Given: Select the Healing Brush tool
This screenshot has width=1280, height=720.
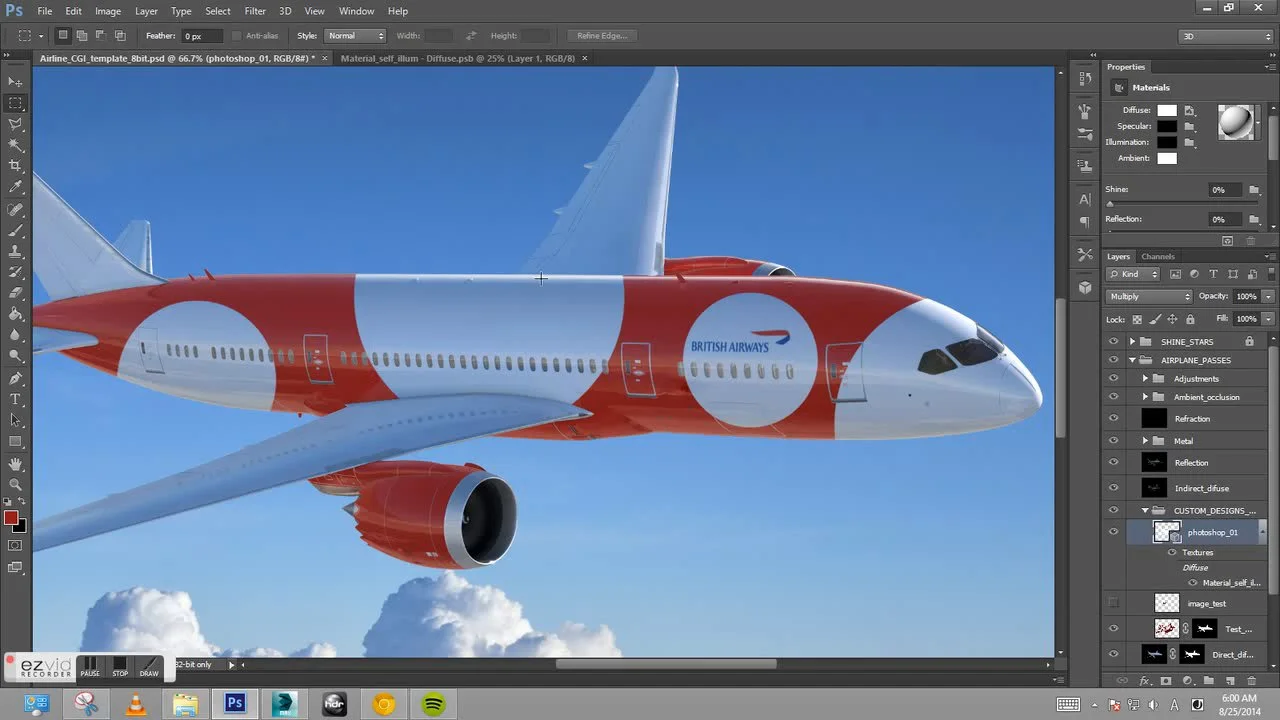Looking at the screenshot, I should [15, 210].
